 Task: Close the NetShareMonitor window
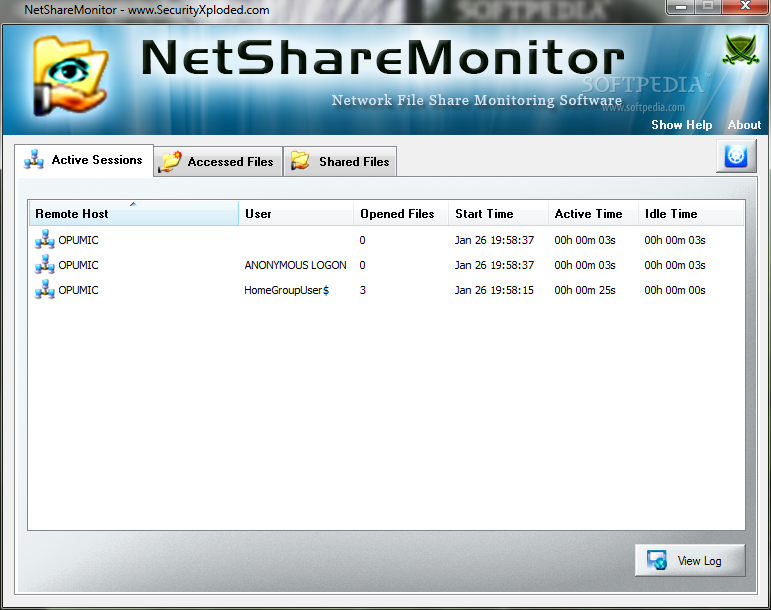(x=745, y=7)
